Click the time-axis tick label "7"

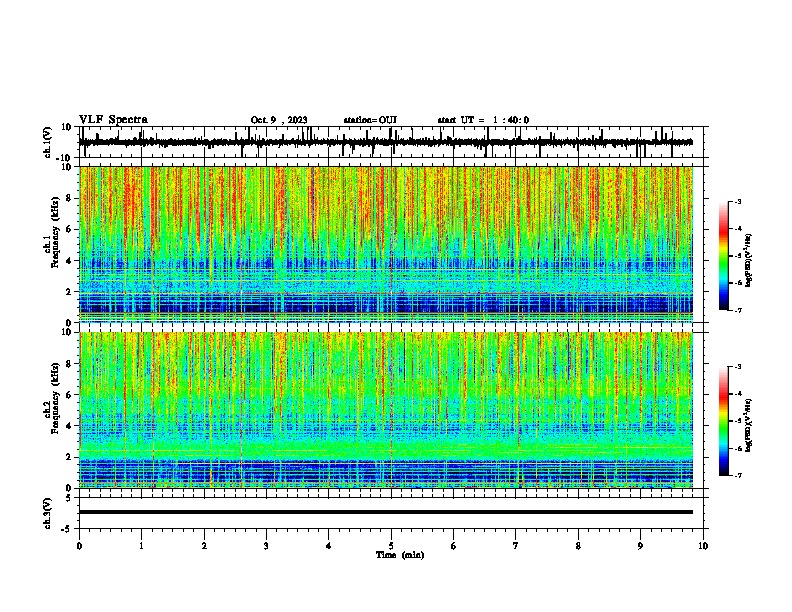(x=516, y=546)
